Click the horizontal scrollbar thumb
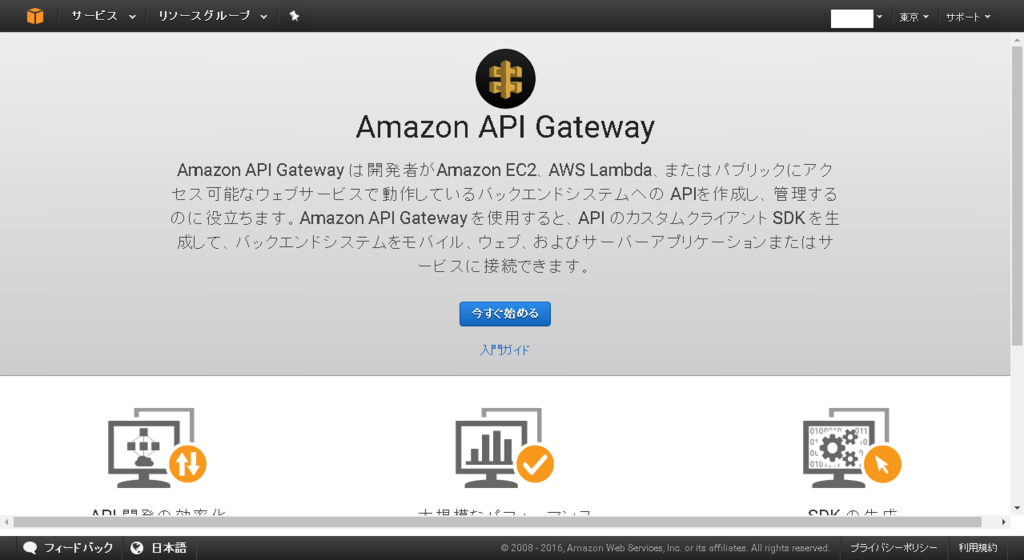This screenshot has height=560, width=1024. click(x=498, y=521)
